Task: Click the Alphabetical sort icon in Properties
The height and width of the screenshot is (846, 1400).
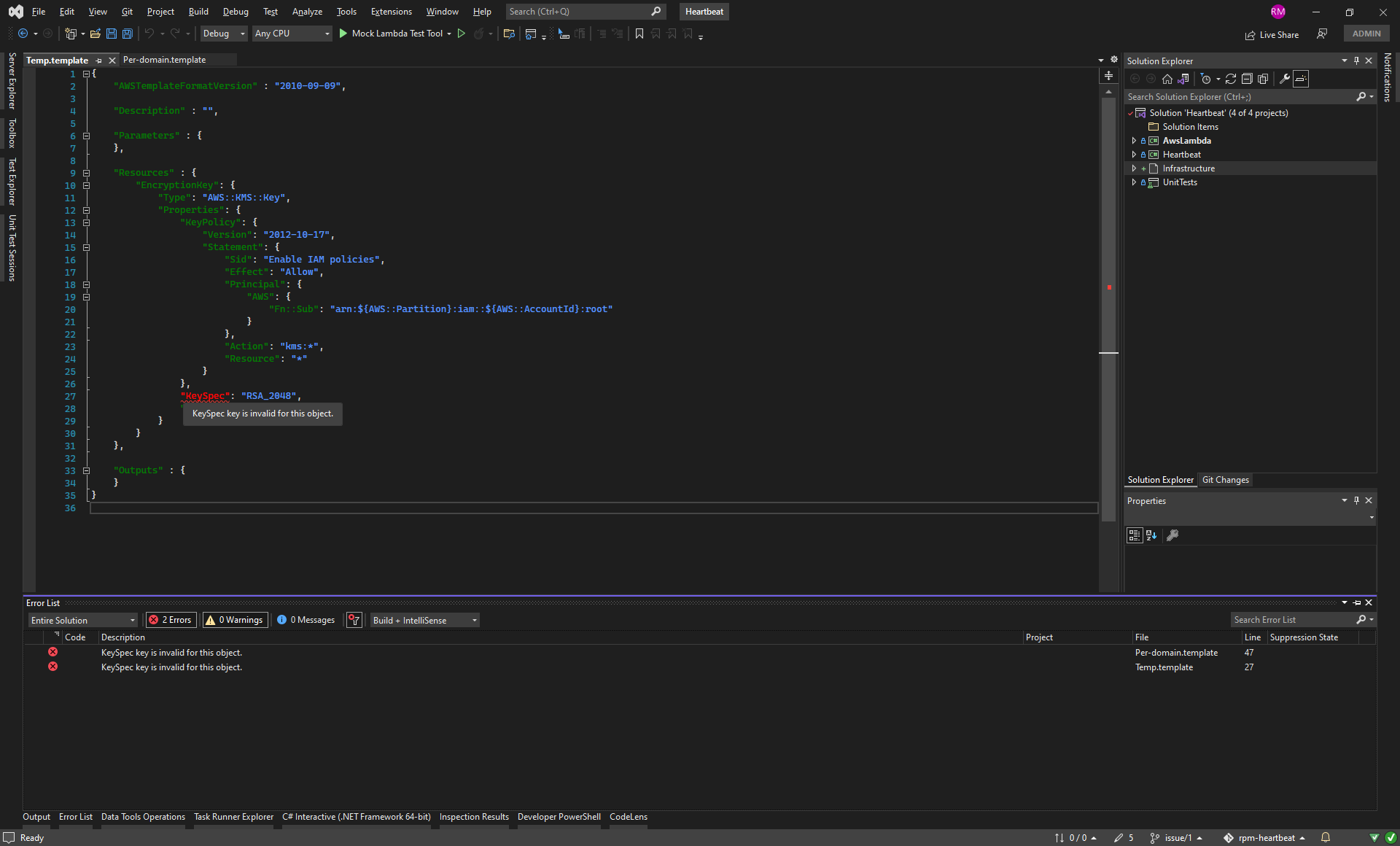Action: pyautogui.click(x=1151, y=535)
